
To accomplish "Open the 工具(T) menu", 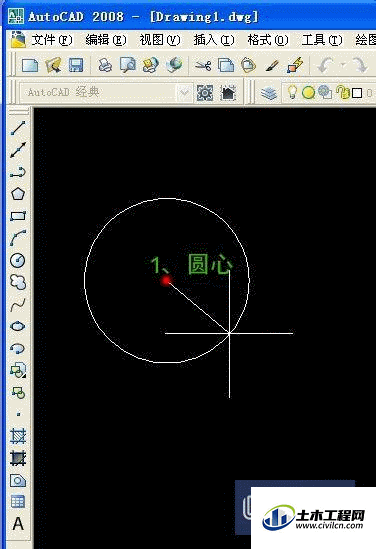I will click(322, 40).
